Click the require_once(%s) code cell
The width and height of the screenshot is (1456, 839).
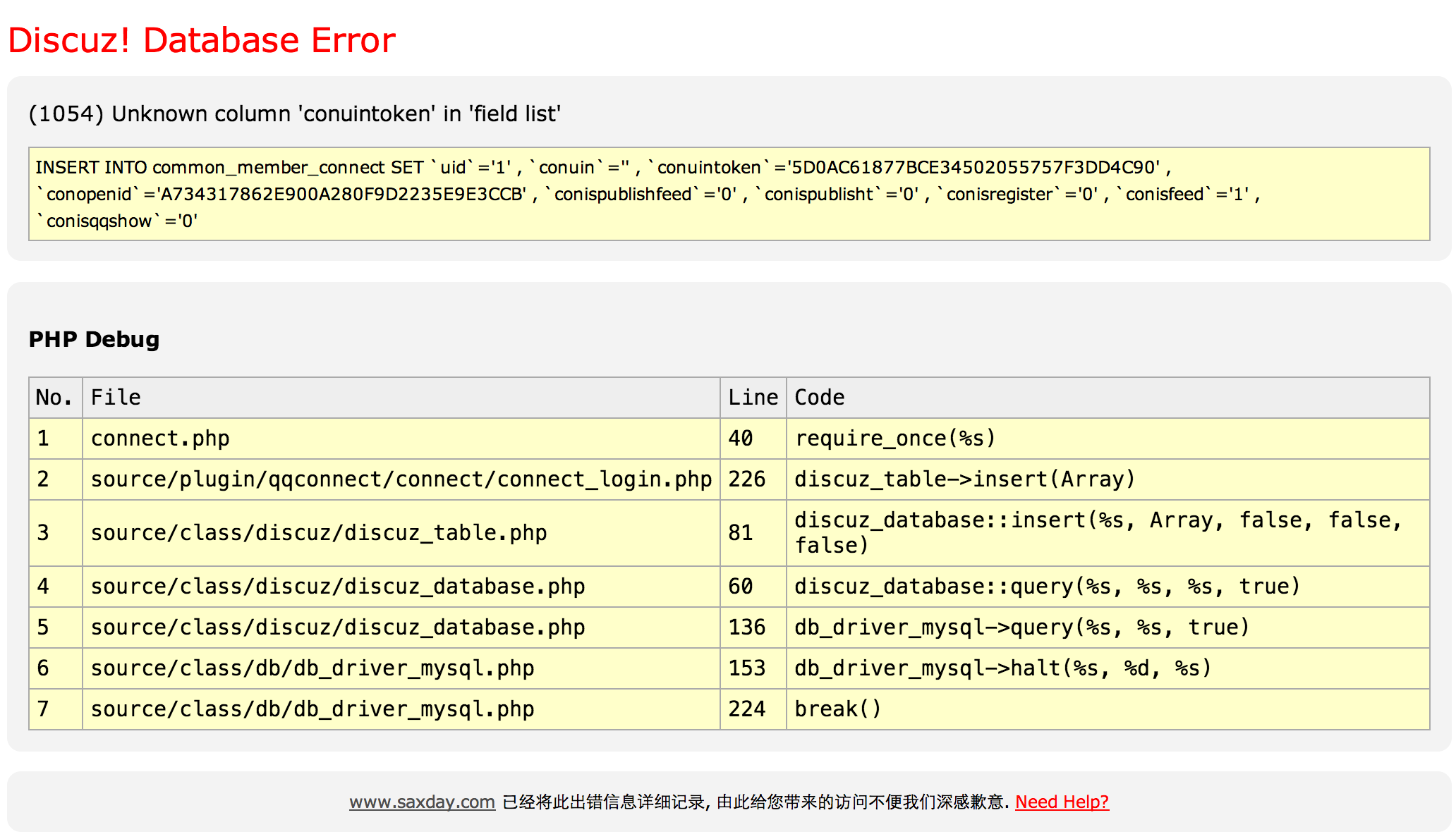point(894,439)
